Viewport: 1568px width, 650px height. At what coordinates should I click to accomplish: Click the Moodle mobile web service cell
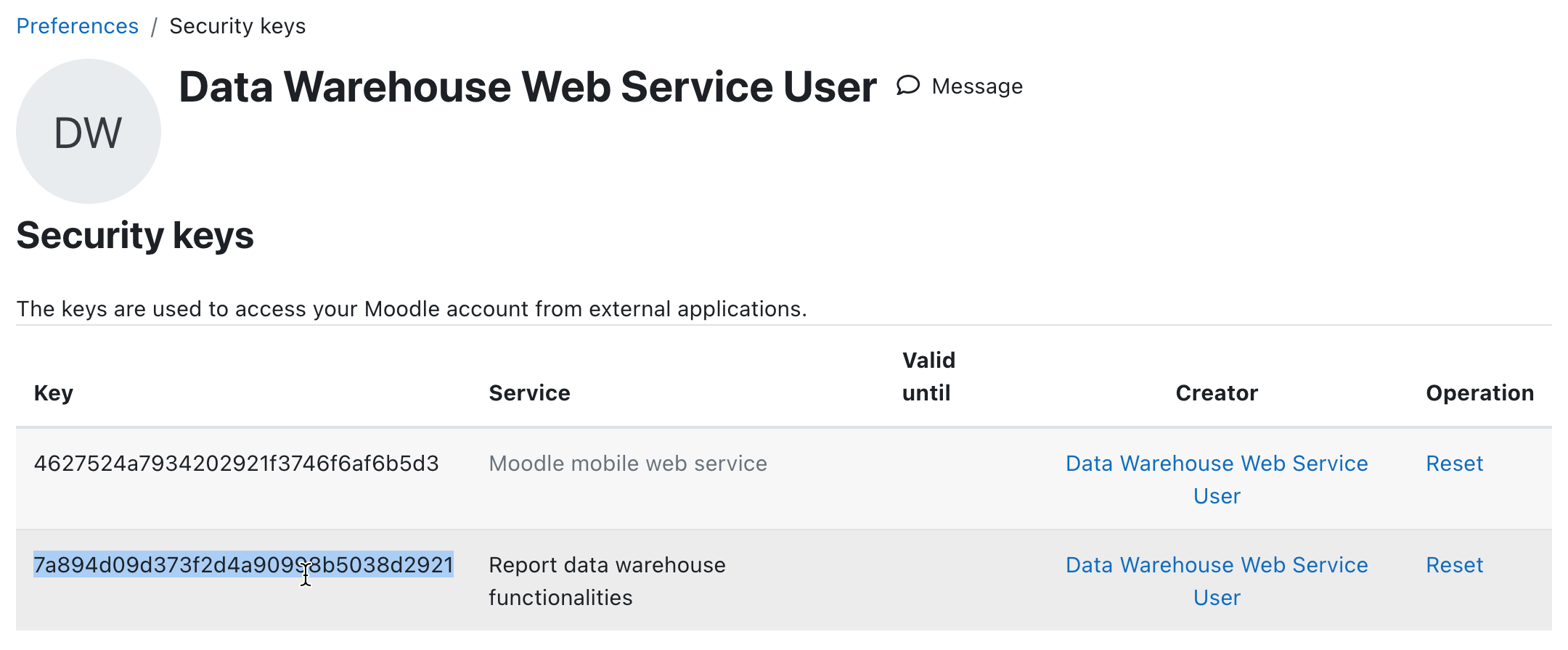pos(628,464)
